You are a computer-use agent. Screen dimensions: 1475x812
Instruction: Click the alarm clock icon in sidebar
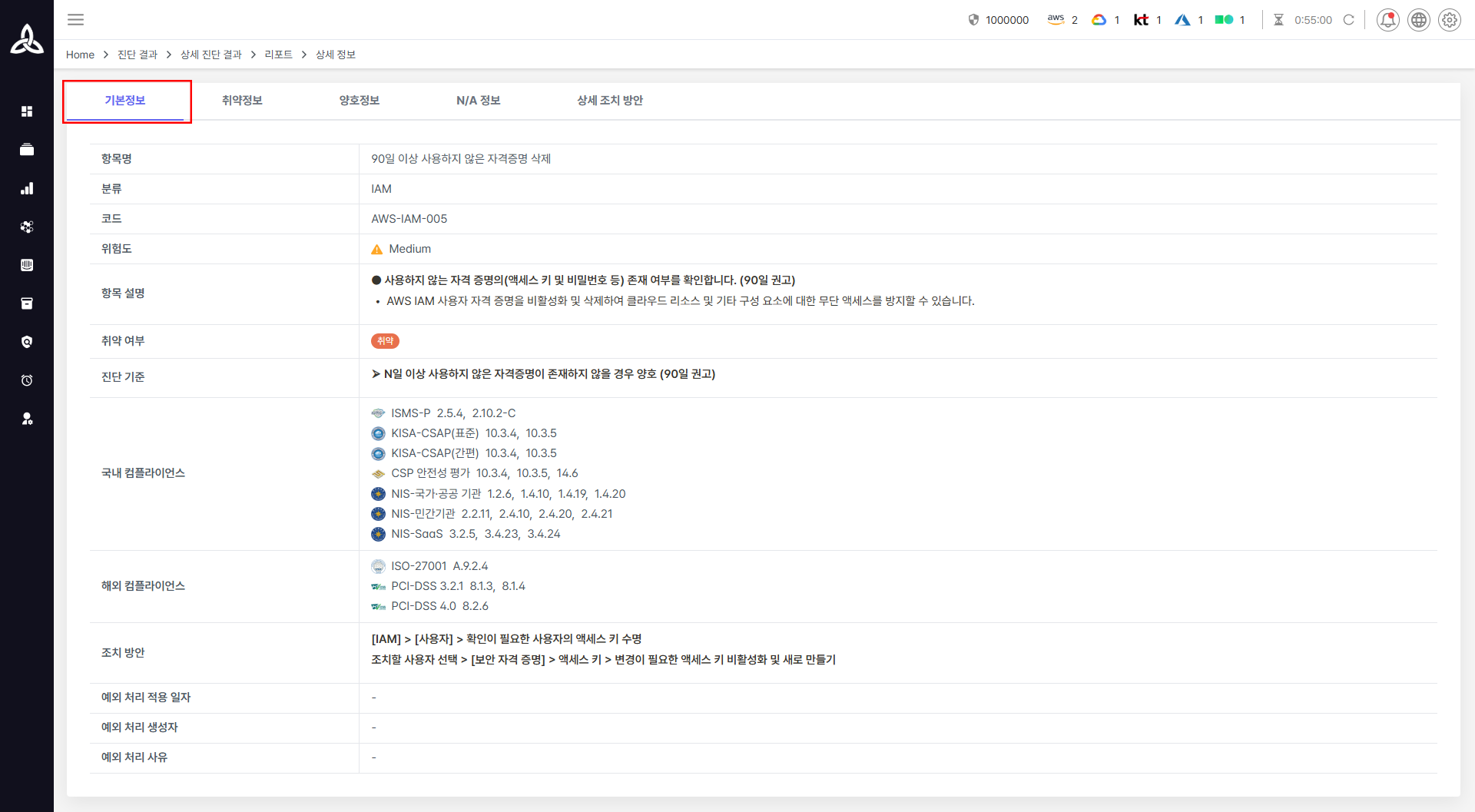click(27, 380)
